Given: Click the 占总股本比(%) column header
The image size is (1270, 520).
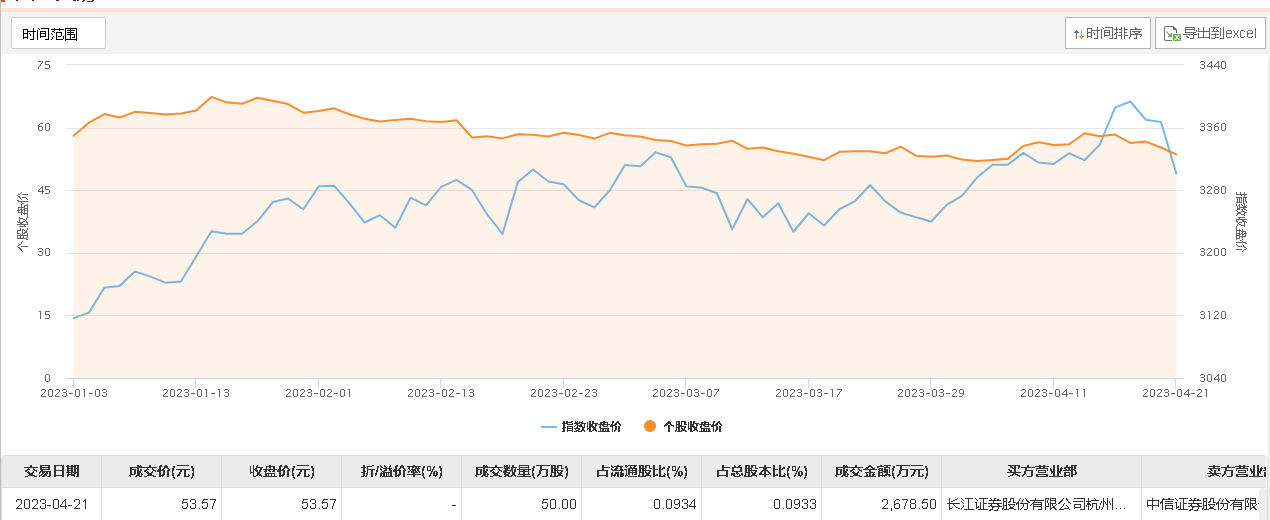Looking at the screenshot, I should pyautogui.click(x=761, y=471).
